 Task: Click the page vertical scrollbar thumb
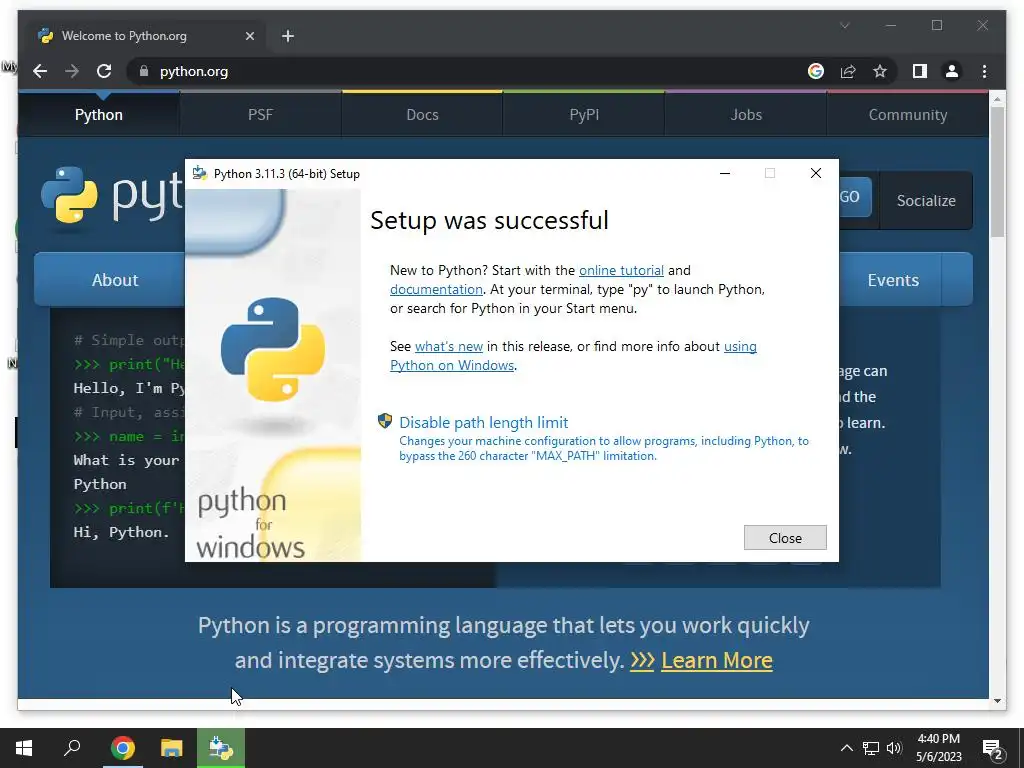pos(997,171)
